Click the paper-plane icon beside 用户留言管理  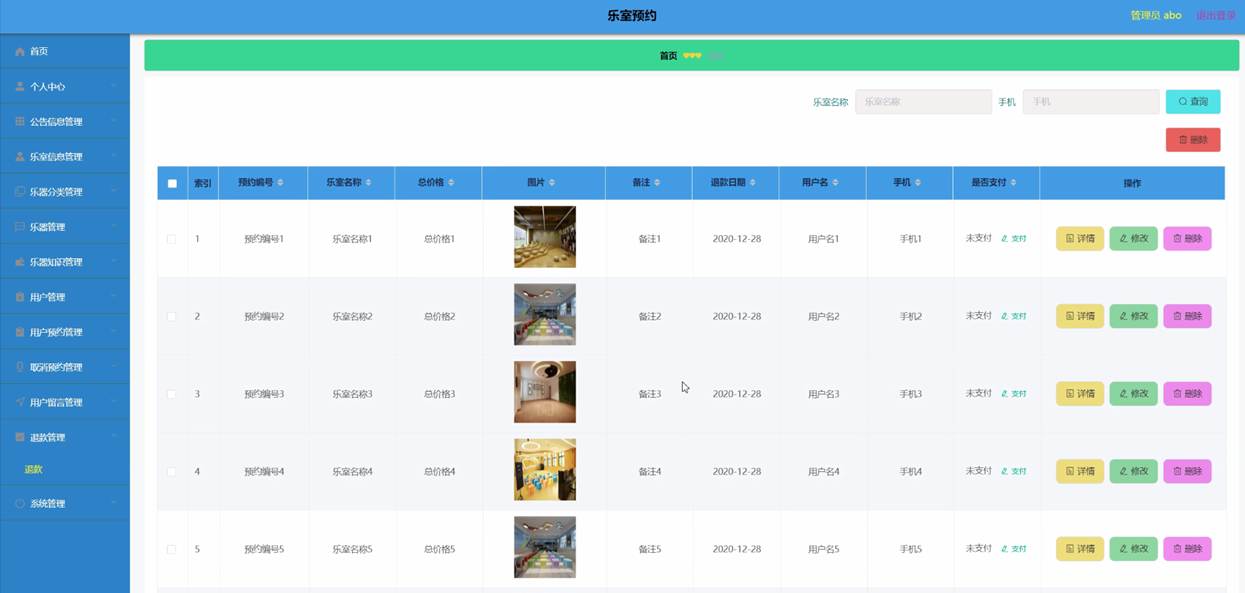pos(20,401)
